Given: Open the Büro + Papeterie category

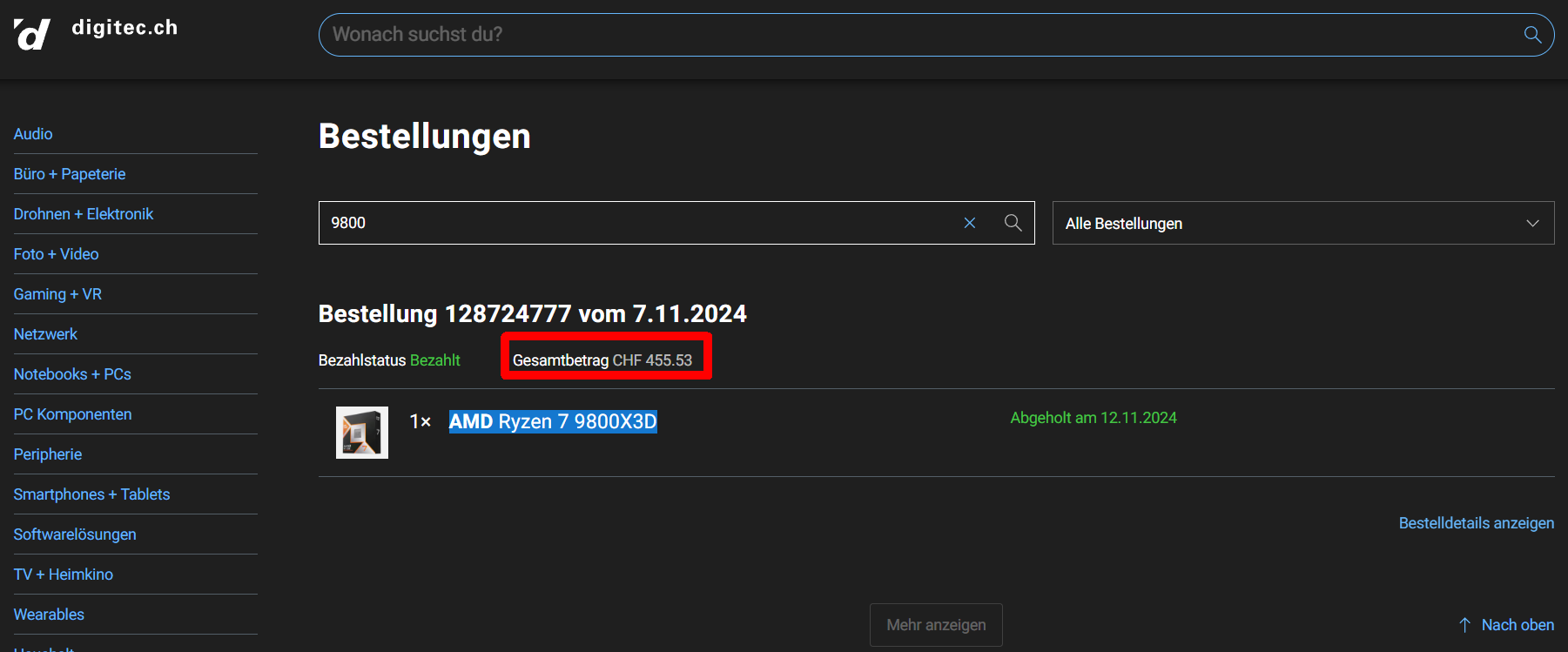Looking at the screenshot, I should click(70, 174).
